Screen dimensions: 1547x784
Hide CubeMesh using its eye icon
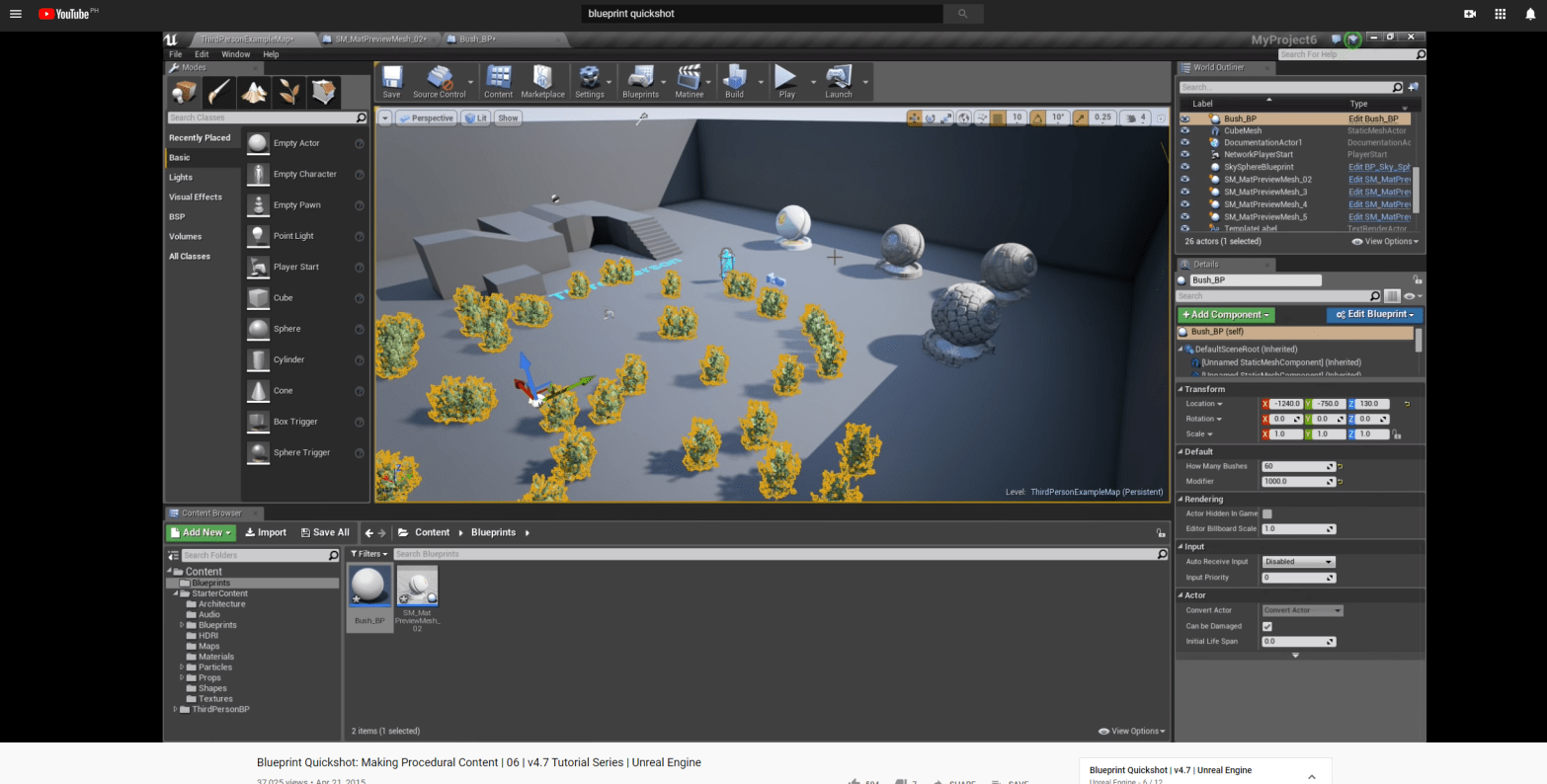(1184, 130)
